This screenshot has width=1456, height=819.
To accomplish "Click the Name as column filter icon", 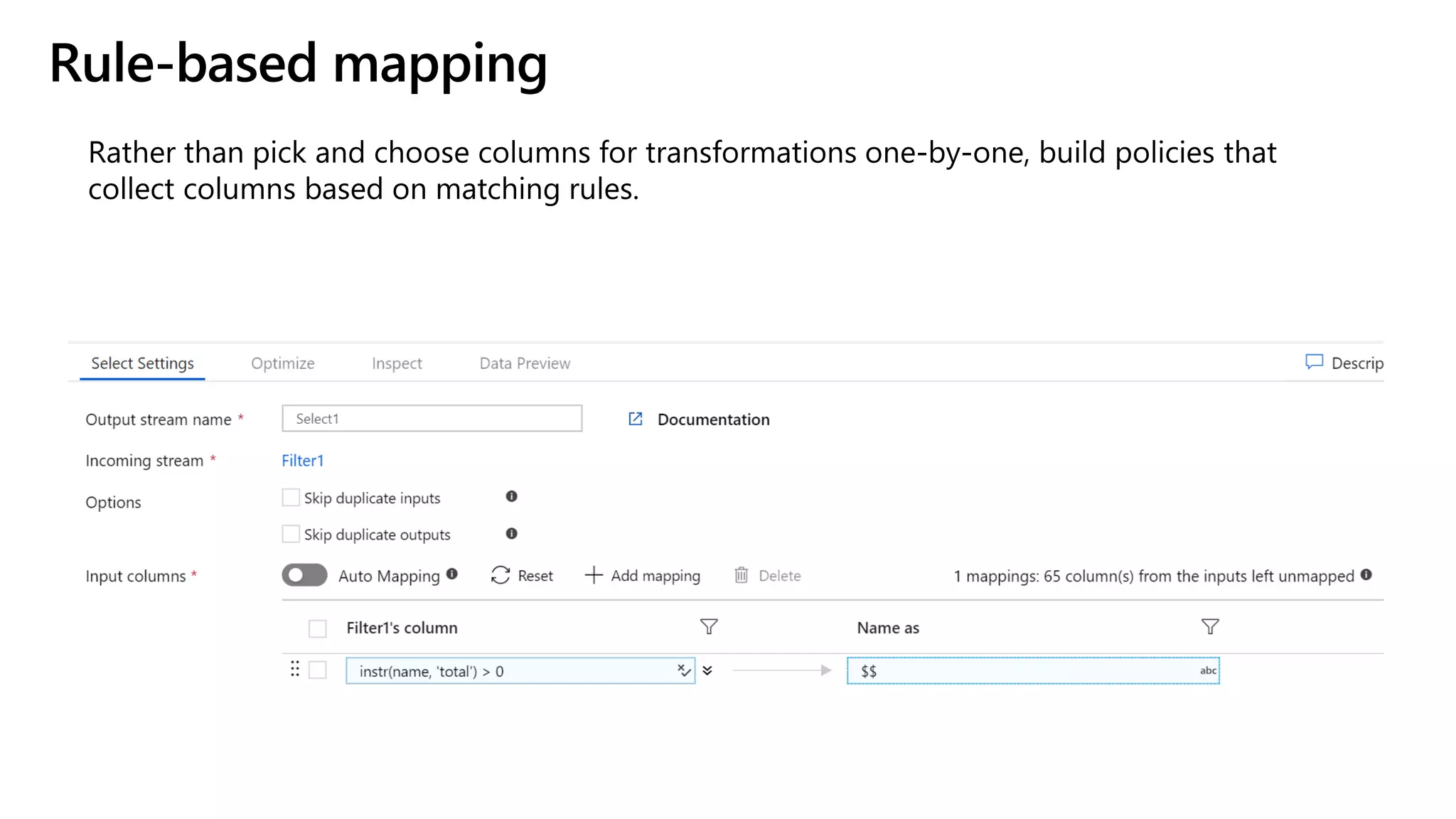I will click(1209, 626).
